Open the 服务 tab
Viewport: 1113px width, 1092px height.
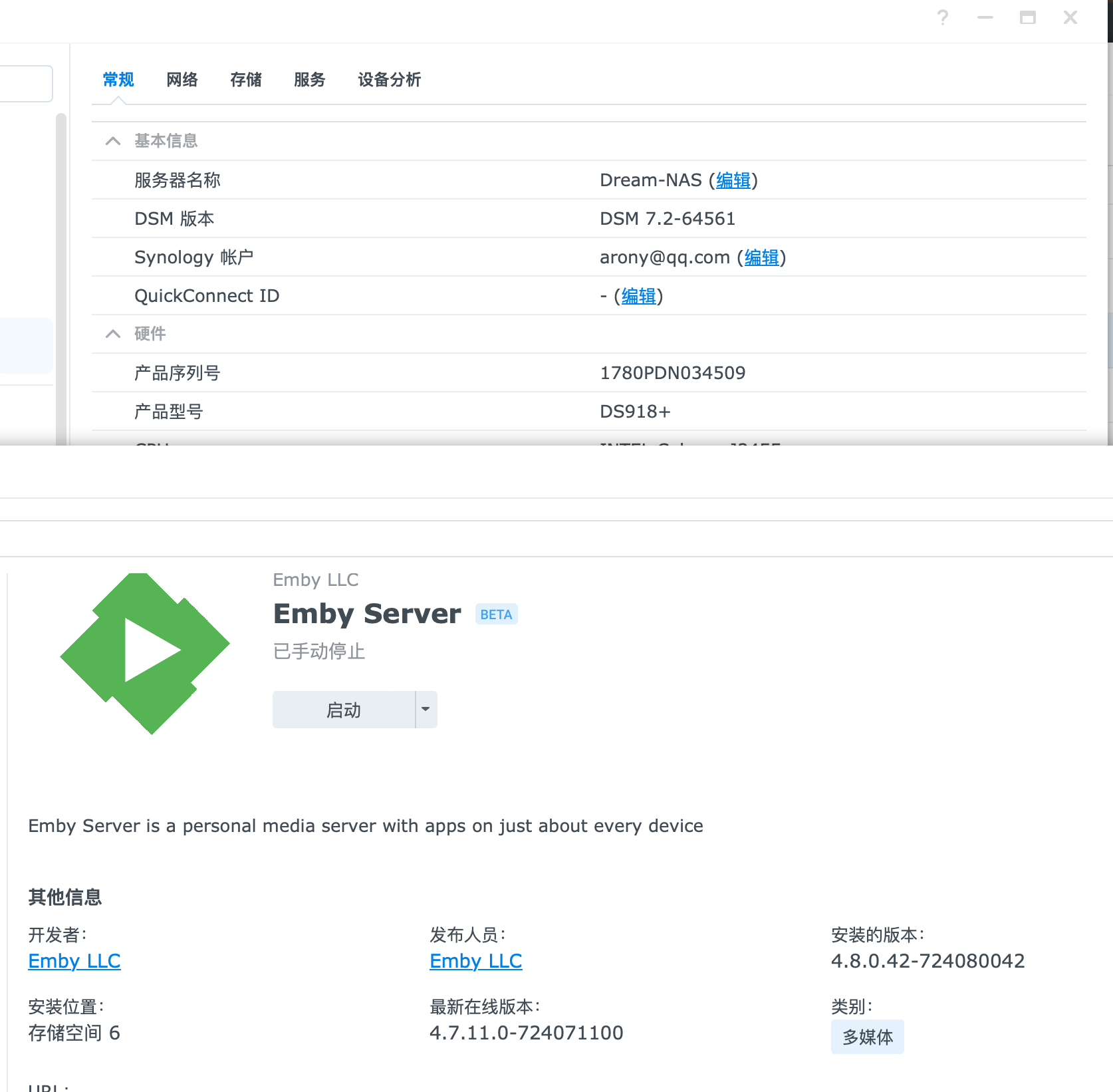pos(310,80)
